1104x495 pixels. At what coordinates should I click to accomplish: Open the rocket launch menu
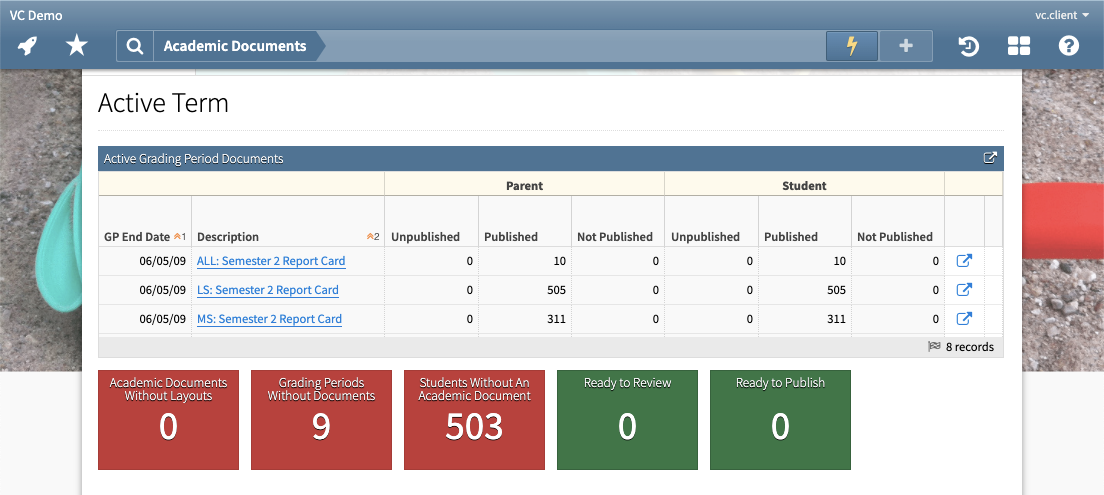pyautogui.click(x=27, y=46)
